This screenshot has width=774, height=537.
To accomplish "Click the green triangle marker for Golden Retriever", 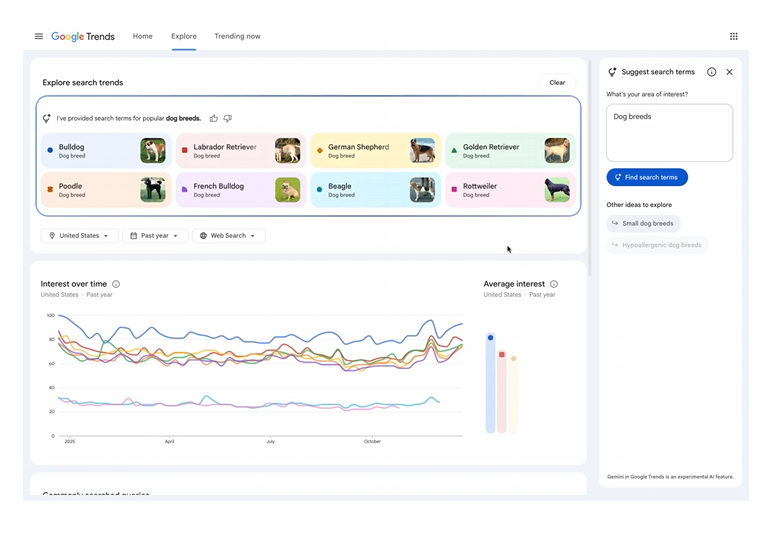I will coord(454,150).
